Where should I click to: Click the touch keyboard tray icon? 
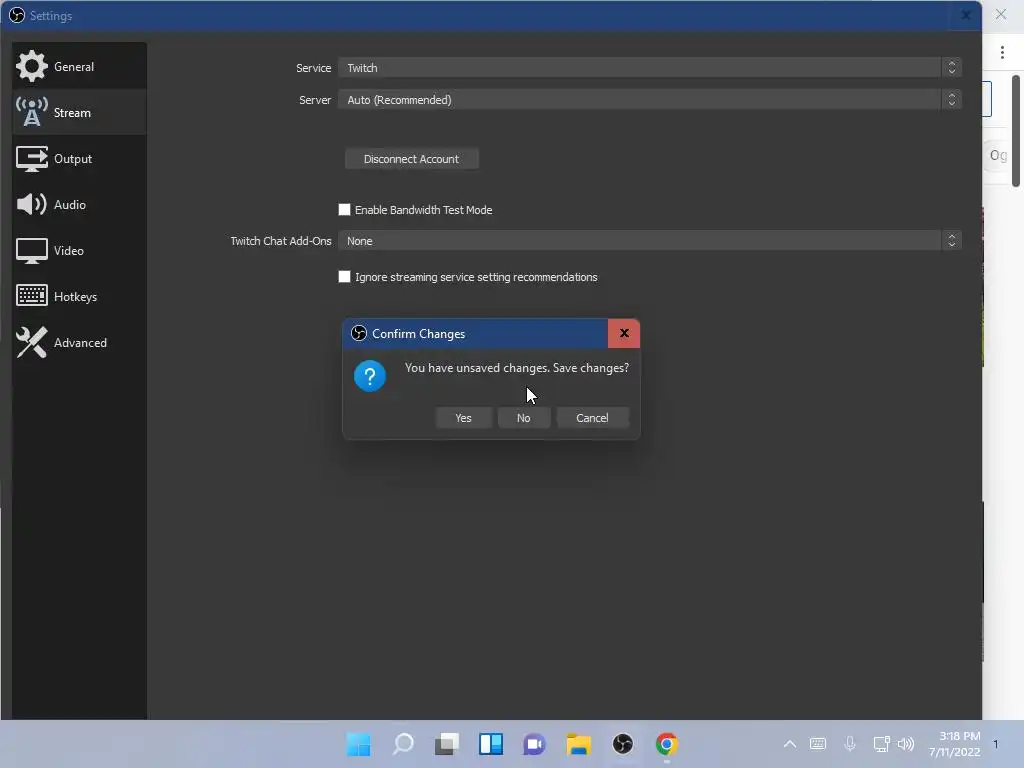point(818,744)
